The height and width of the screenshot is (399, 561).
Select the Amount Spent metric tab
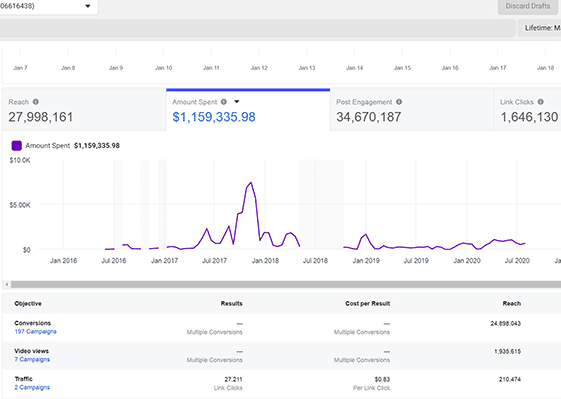(x=248, y=110)
